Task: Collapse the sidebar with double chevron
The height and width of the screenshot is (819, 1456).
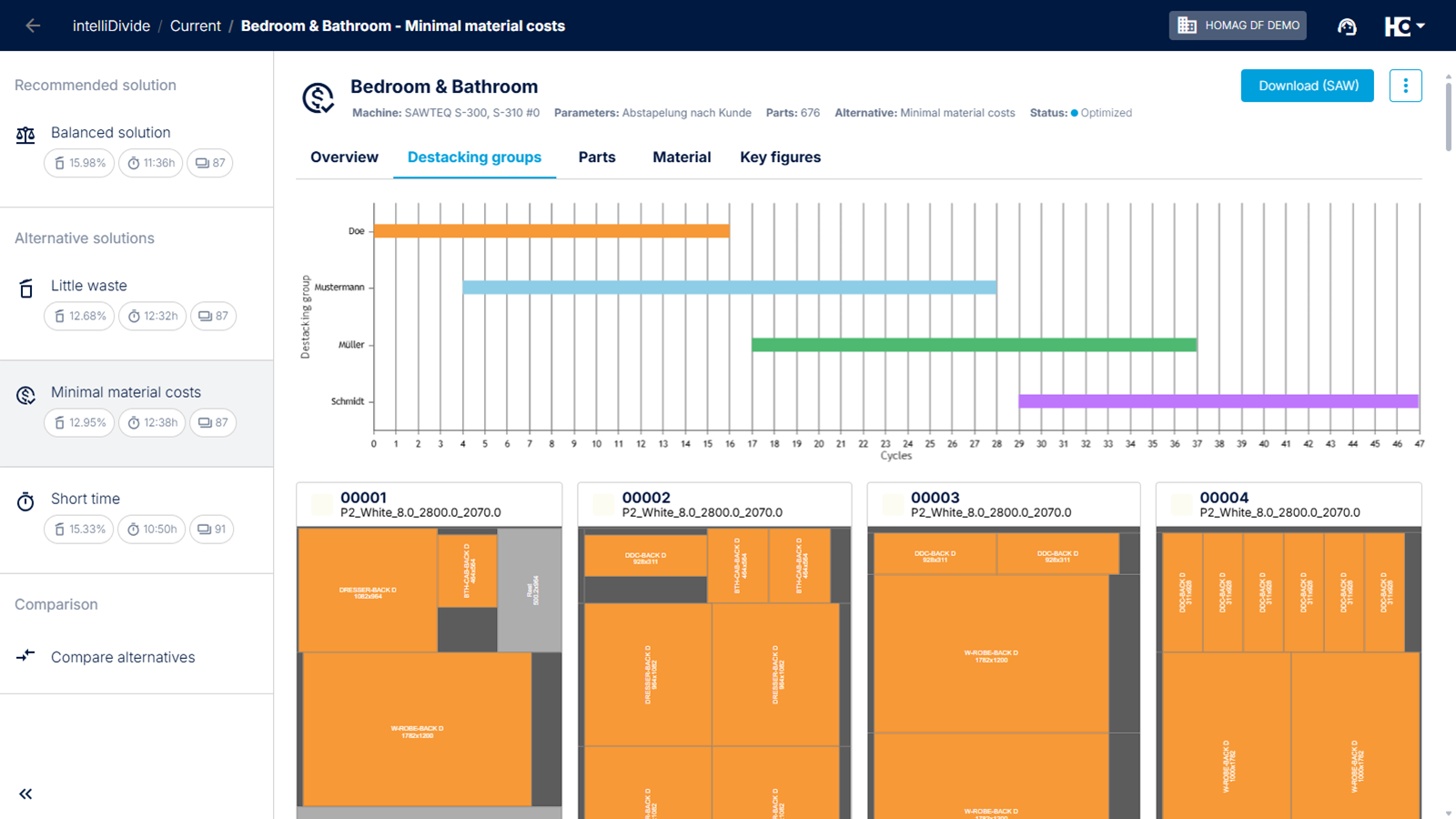Action: [x=25, y=794]
